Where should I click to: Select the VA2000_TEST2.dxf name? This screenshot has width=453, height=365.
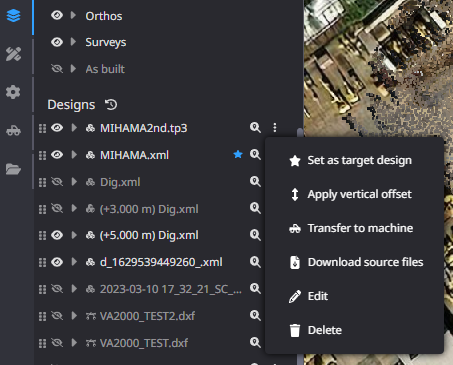(x=147, y=316)
